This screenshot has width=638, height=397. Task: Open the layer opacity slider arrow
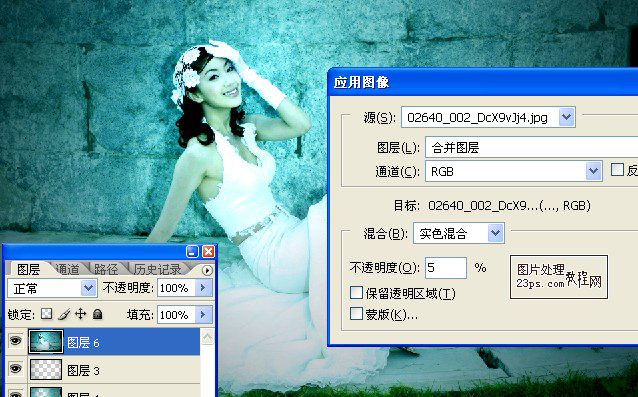click(203, 288)
